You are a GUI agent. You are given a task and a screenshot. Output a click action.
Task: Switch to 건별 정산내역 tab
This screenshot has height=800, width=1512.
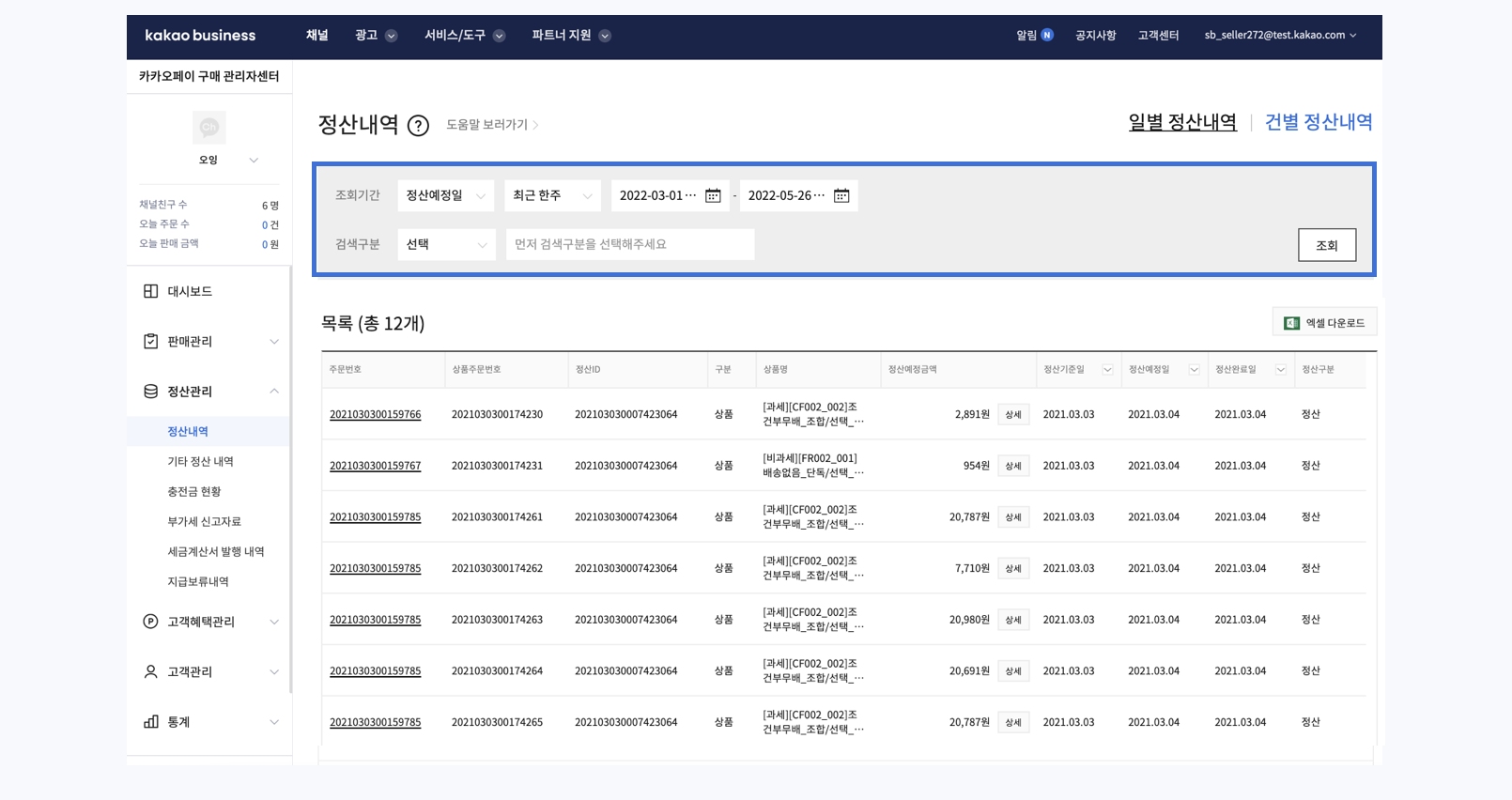point(1319,122)
